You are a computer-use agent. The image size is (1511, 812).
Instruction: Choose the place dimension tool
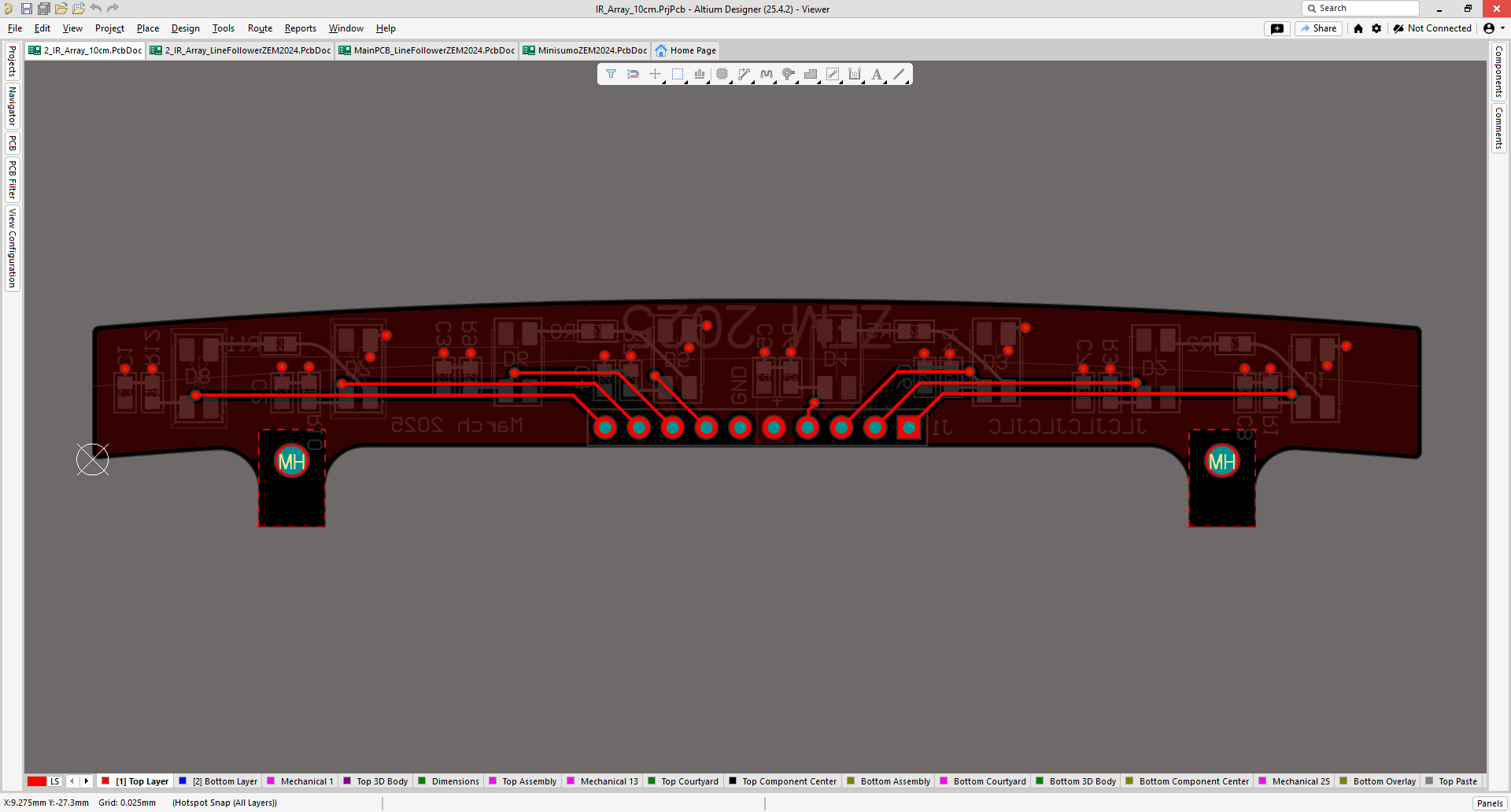[855, 74]
